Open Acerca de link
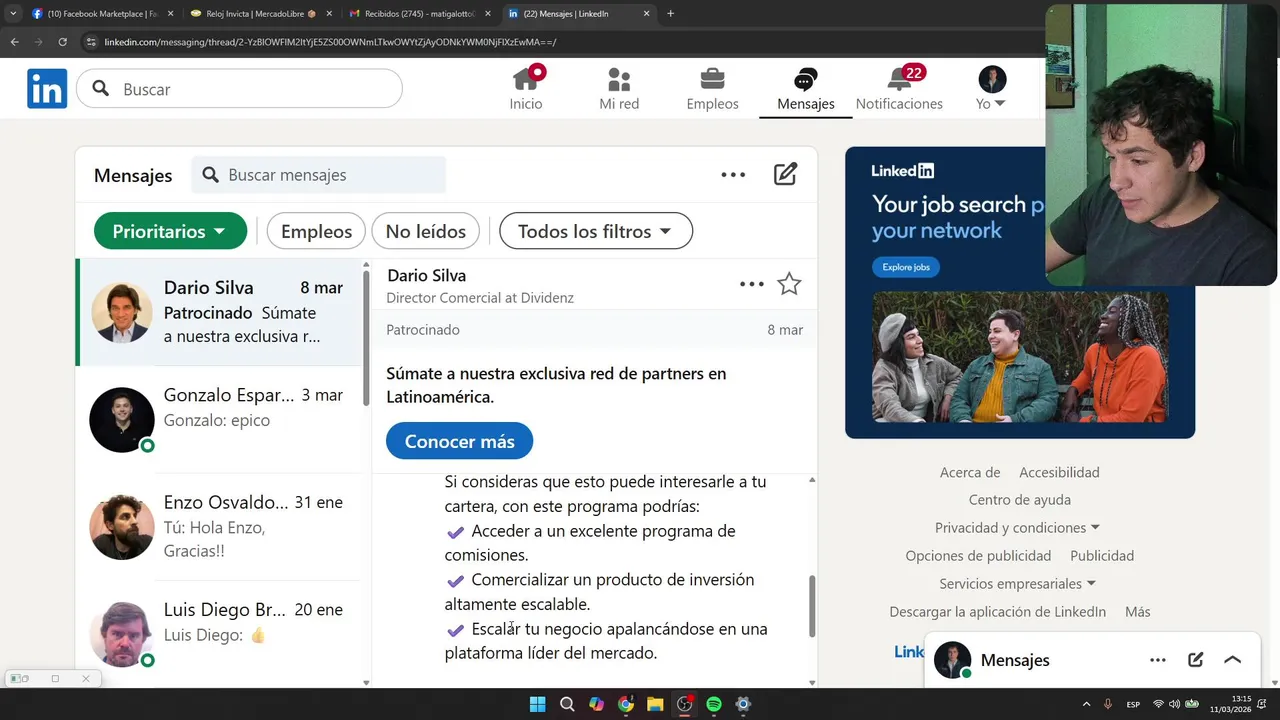This screenshot has height=720, width=1280. tap(970, 472)
